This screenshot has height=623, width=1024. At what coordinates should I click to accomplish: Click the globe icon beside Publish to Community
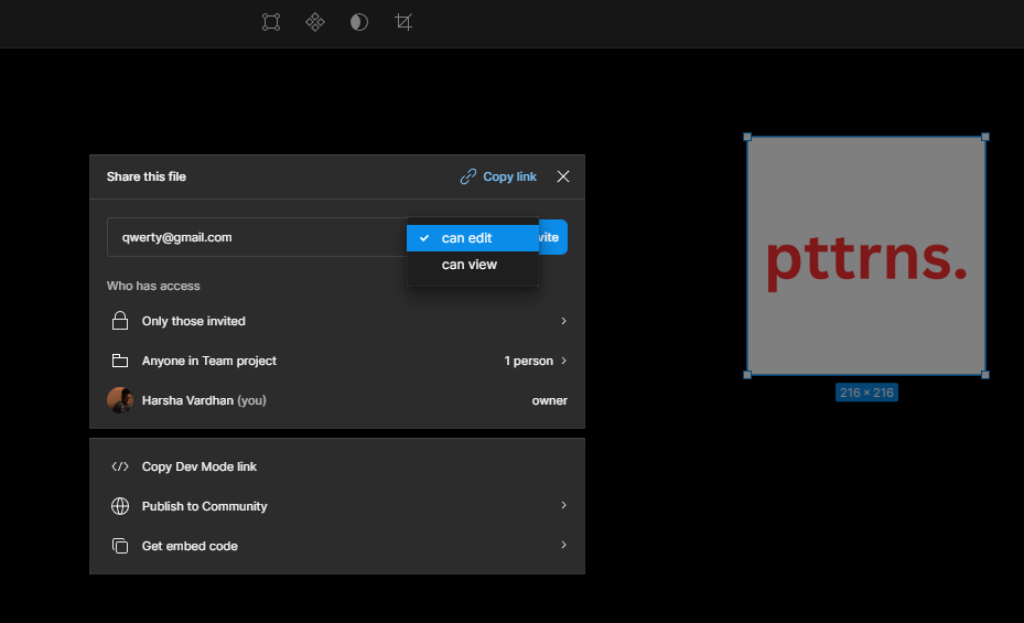(120, 506)
